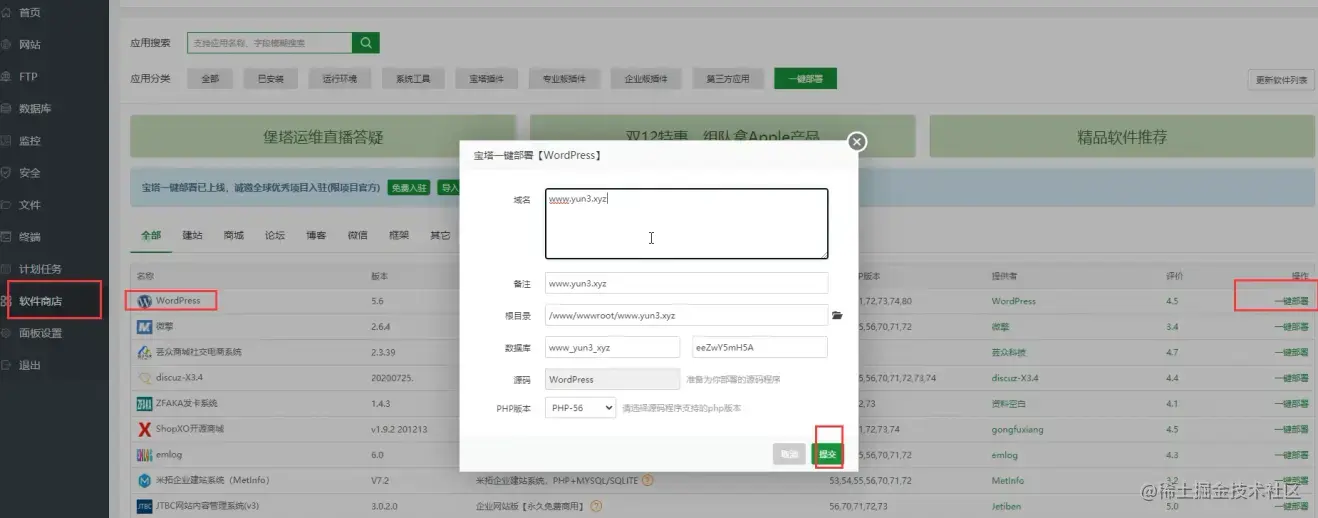Select the 已安装 category filter
This screenshot has width=1318, height=518.
pyautogui.click(x=270, y=79)
